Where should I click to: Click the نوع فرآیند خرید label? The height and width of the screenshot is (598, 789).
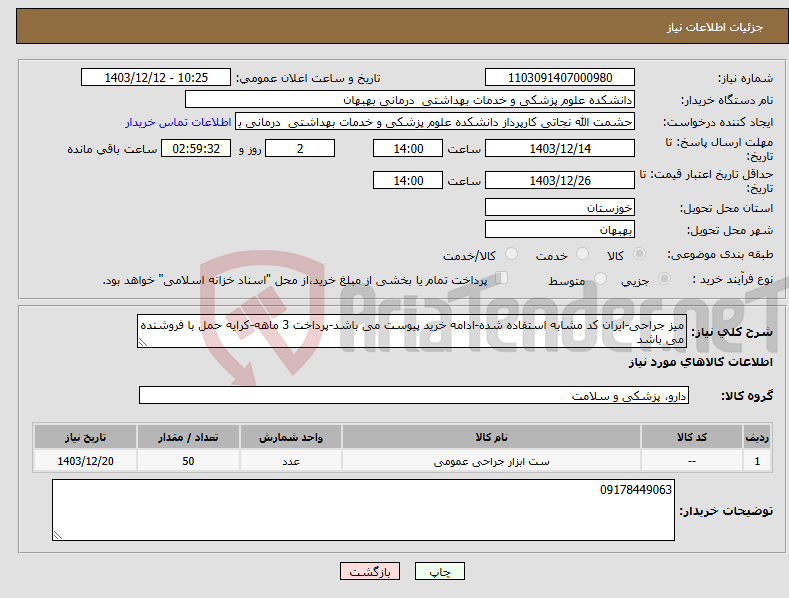tap(732, 279)
